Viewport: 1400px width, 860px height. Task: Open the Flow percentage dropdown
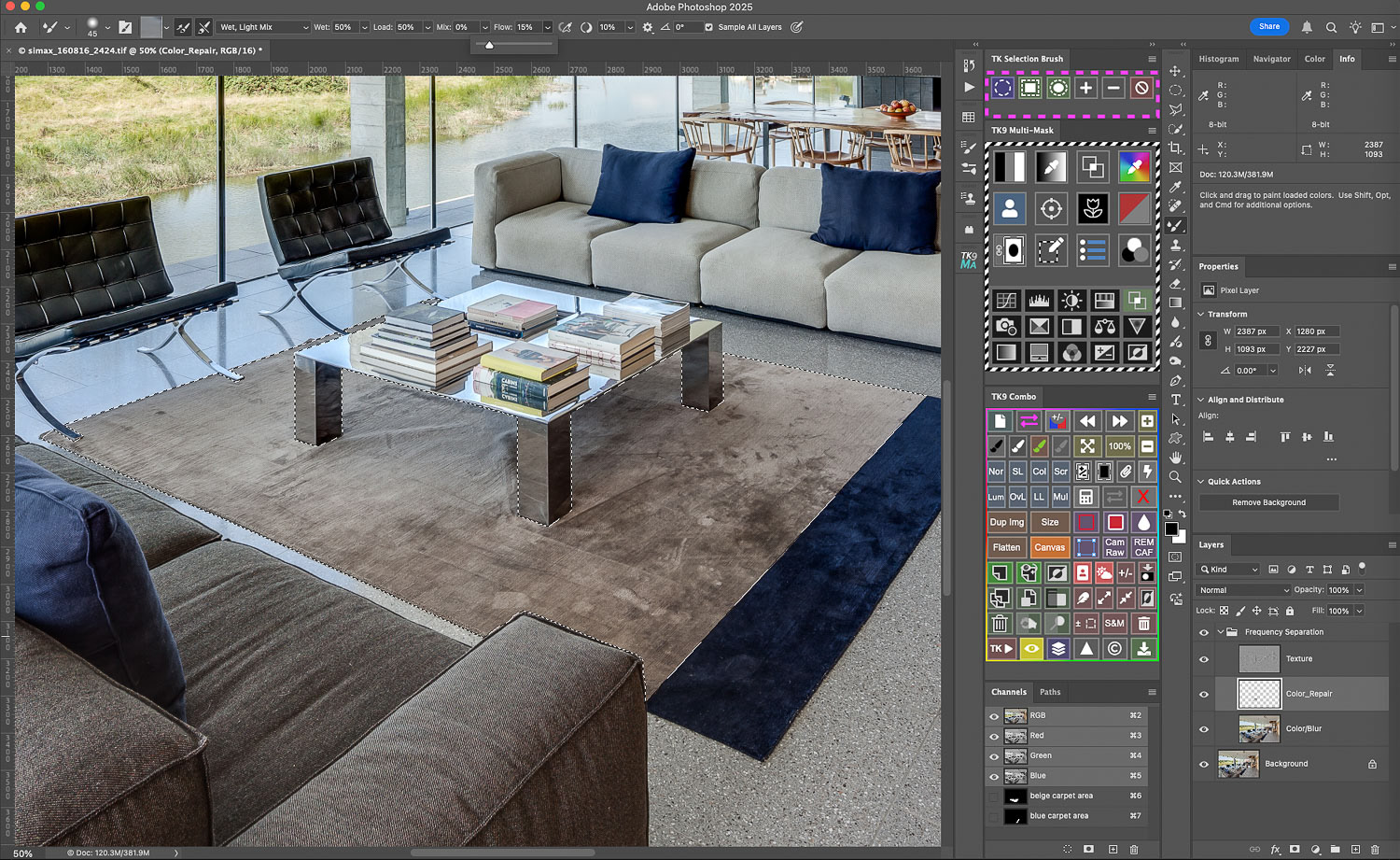click(547, 27)
